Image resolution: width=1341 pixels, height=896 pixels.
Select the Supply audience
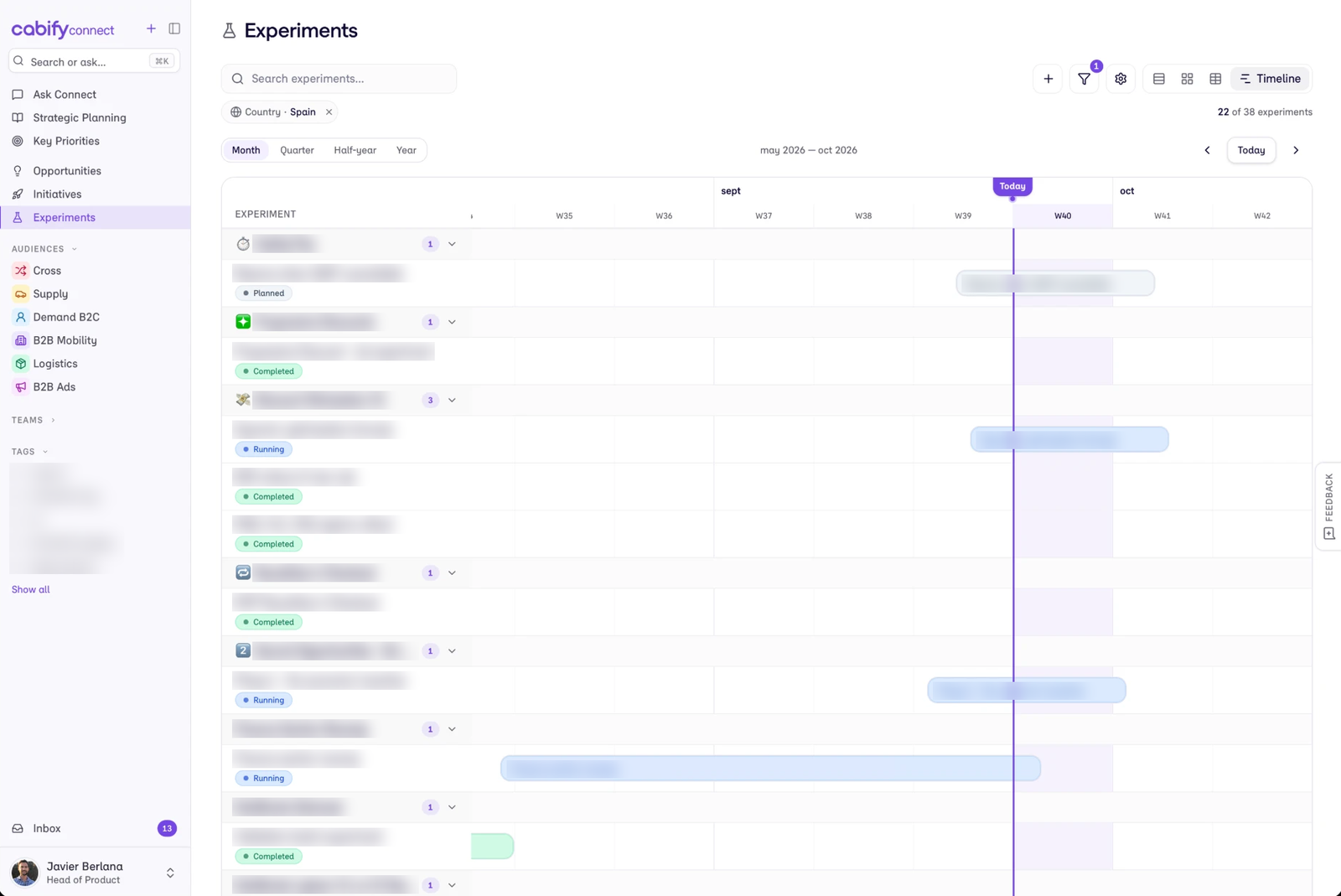point(95,293)
